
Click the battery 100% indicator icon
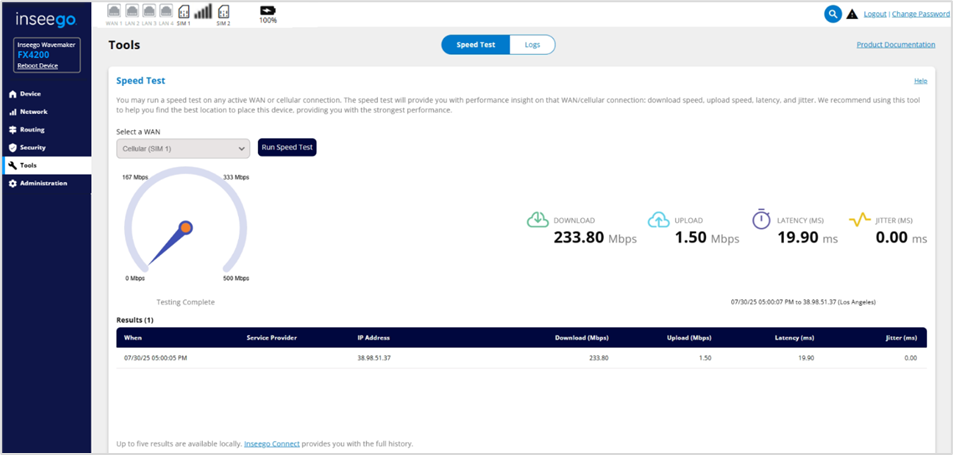pyautogui.click(x=267, y=10)
